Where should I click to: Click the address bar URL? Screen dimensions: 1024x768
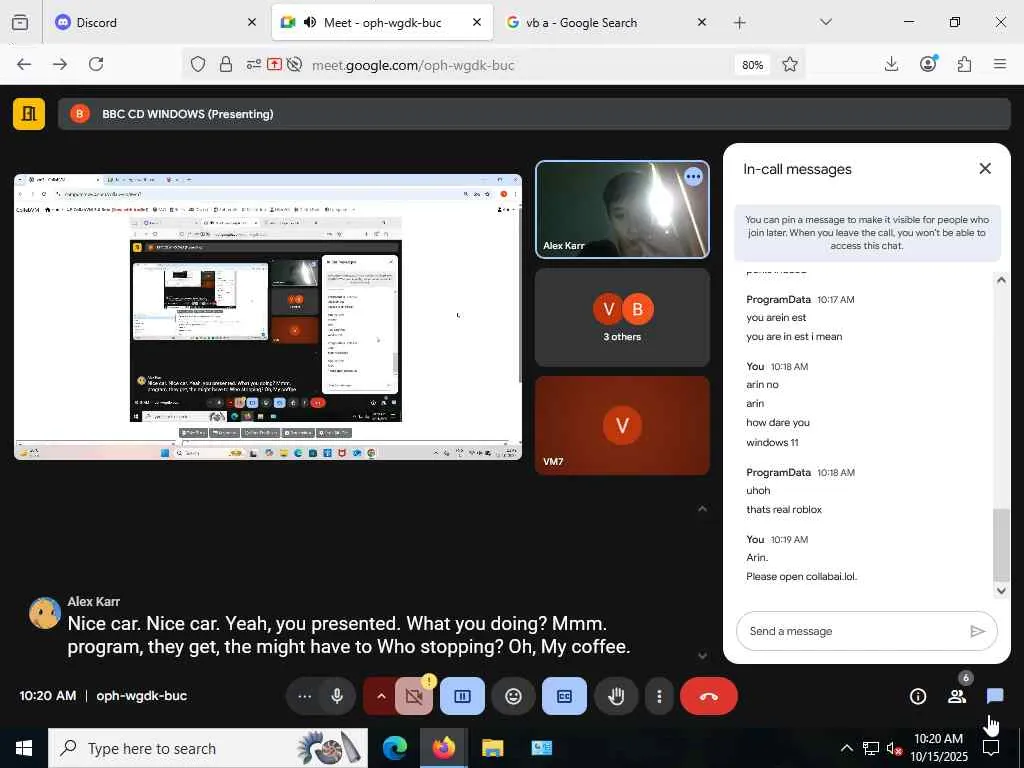(x=413, y=65)
